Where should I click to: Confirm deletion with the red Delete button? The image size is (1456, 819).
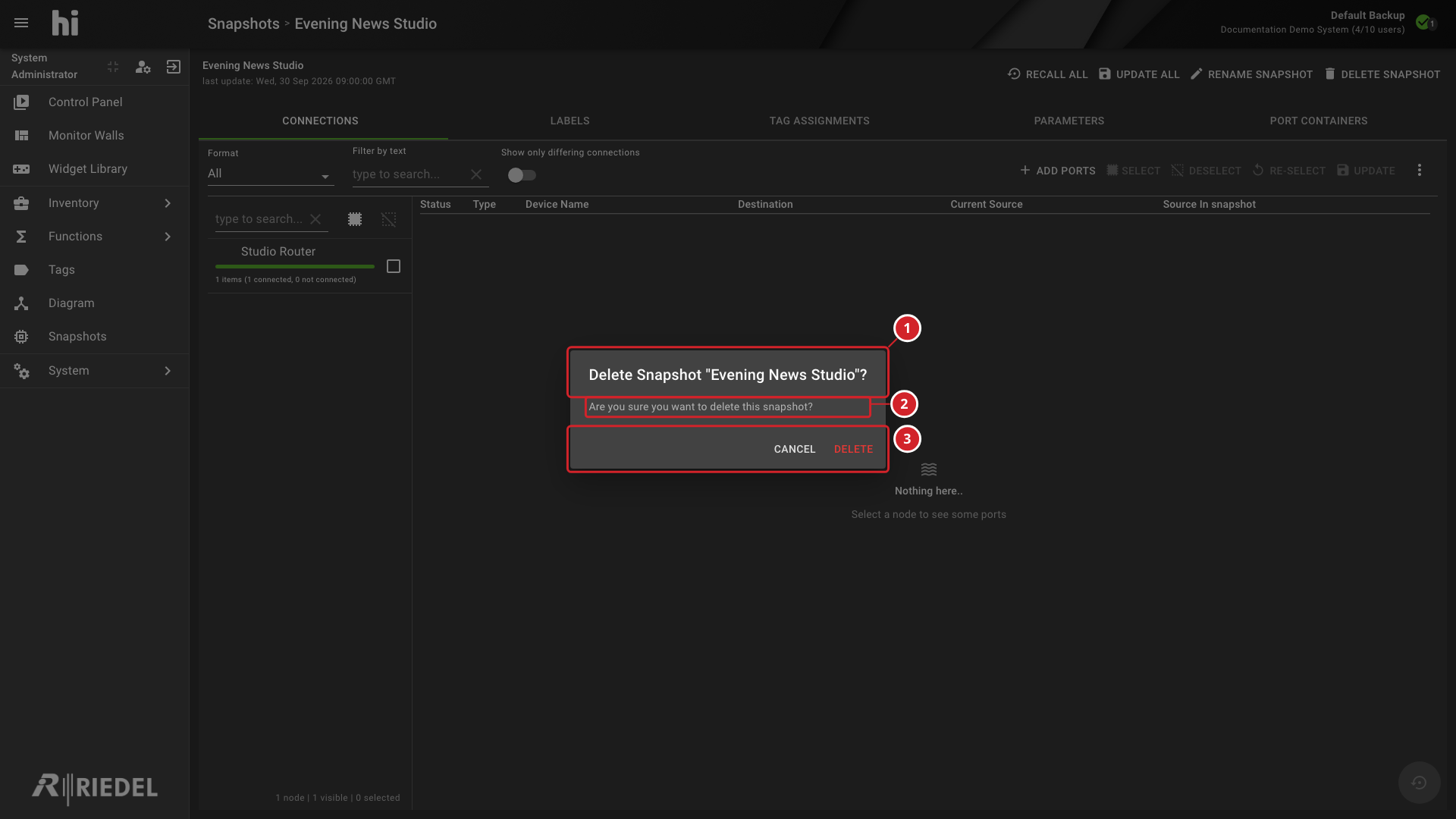click(x=853, y=449)
